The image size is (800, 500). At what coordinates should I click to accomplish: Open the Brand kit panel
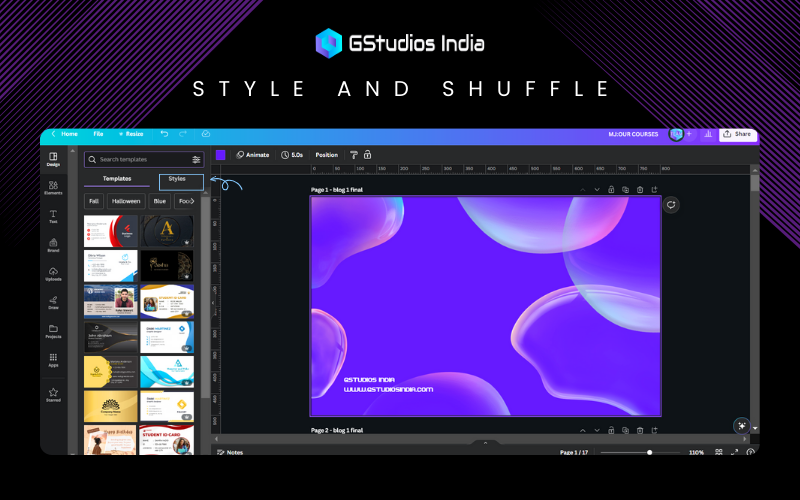pos(53,244)
